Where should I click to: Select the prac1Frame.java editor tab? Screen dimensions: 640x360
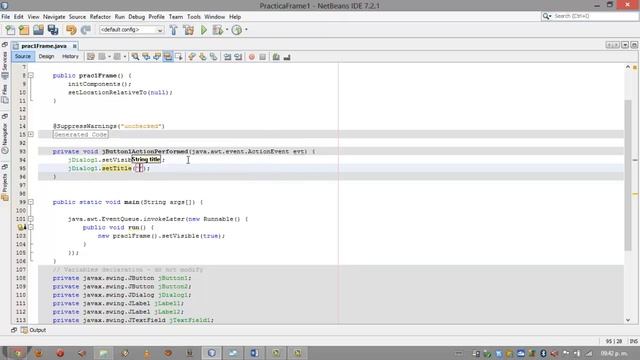pos(44,46)
